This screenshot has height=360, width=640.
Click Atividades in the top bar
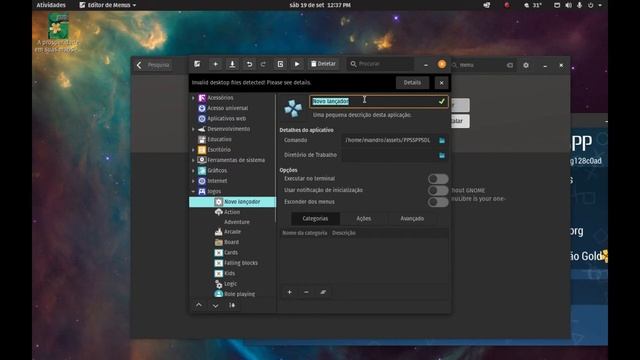(x=51, y=5)
